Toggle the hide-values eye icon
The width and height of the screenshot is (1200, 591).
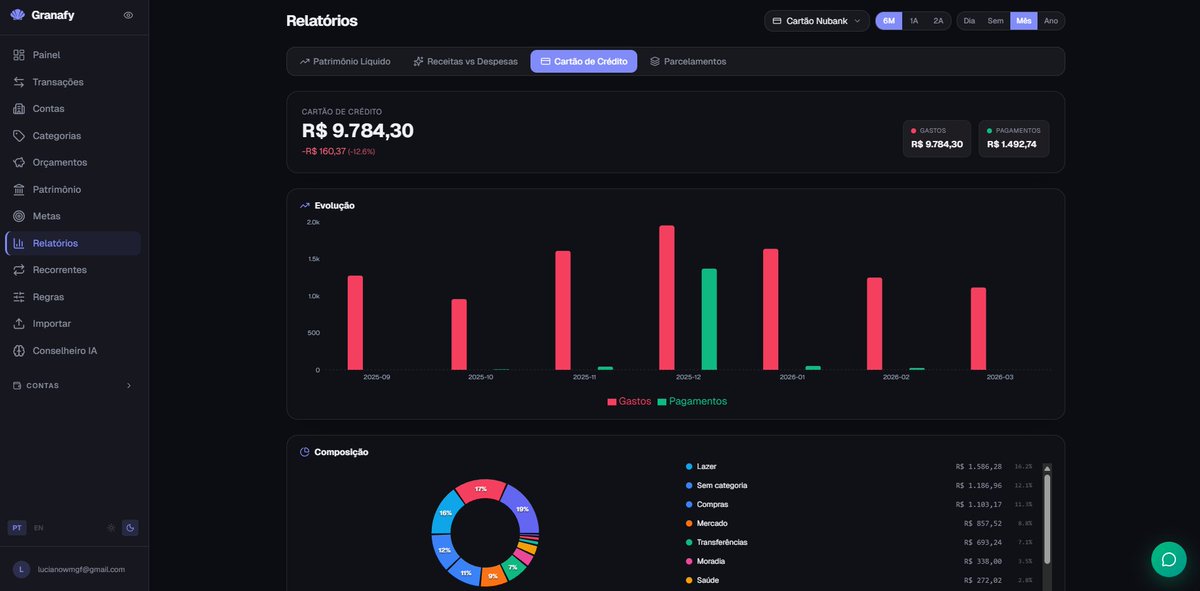[x=128, y=15]
